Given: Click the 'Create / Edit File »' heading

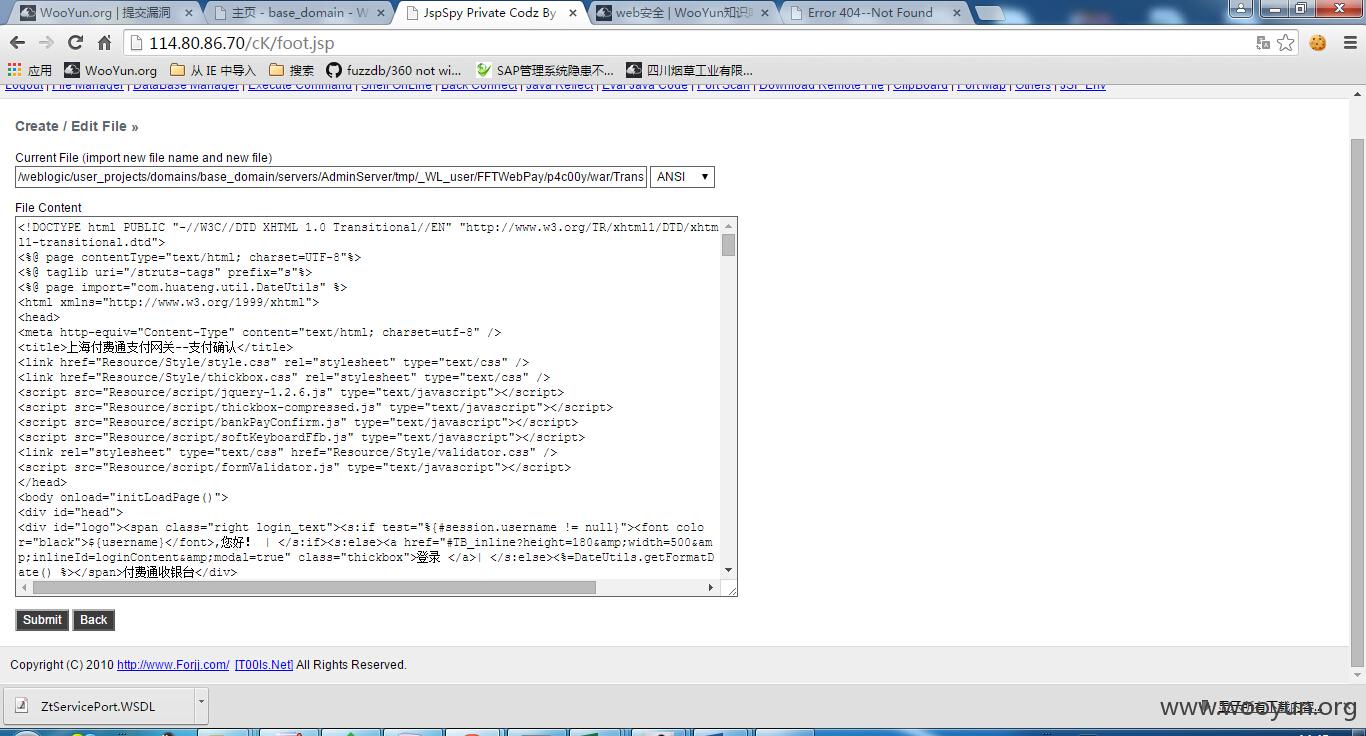Looking at the screenshot, I should click(77, 126).
